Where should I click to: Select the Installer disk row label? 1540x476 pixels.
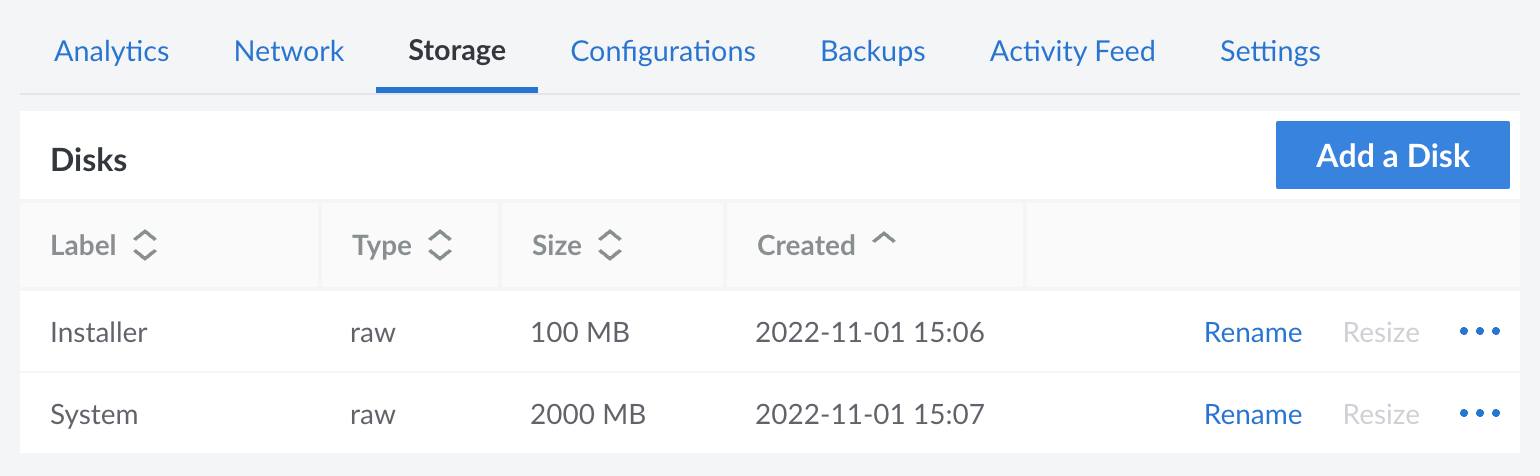(99, 333)
